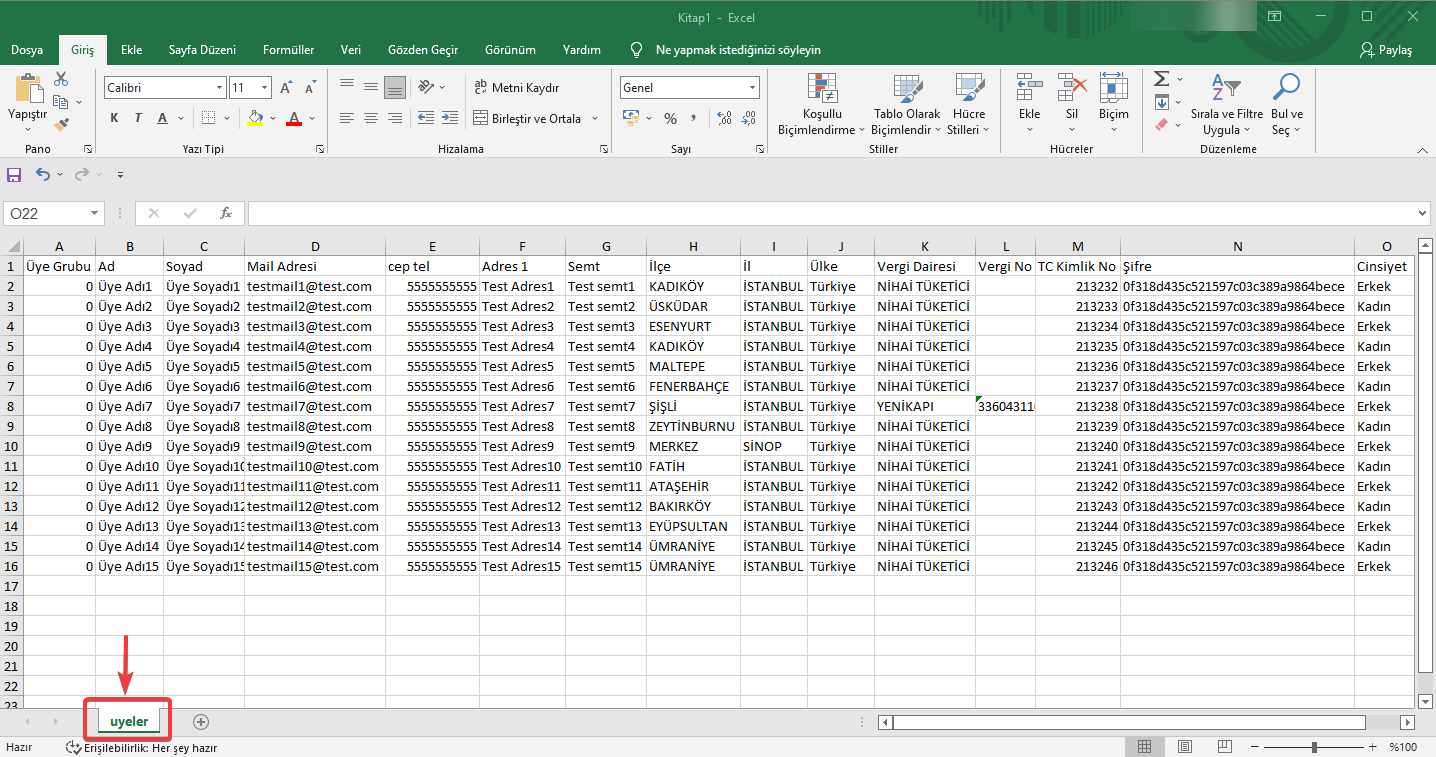Toggle center horizontal alignment
This screenshot has width=1436, height=757.
click(371, 118)
